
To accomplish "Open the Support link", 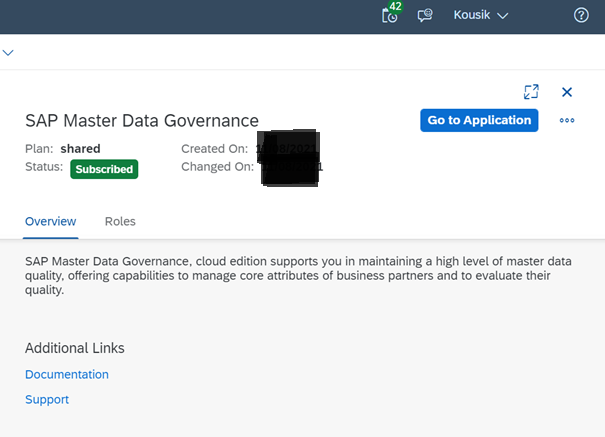I will coord(47,400).
